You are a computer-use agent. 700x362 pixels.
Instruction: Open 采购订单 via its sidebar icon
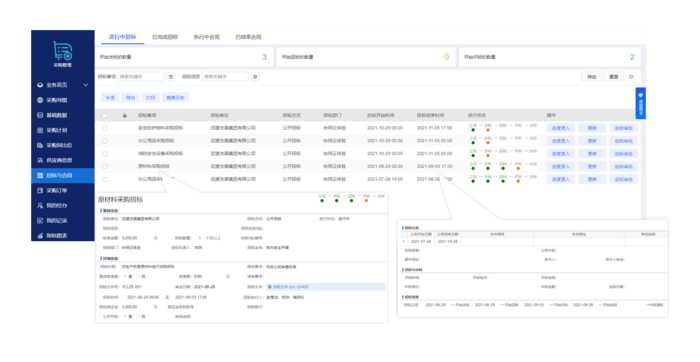click(40, 191)
